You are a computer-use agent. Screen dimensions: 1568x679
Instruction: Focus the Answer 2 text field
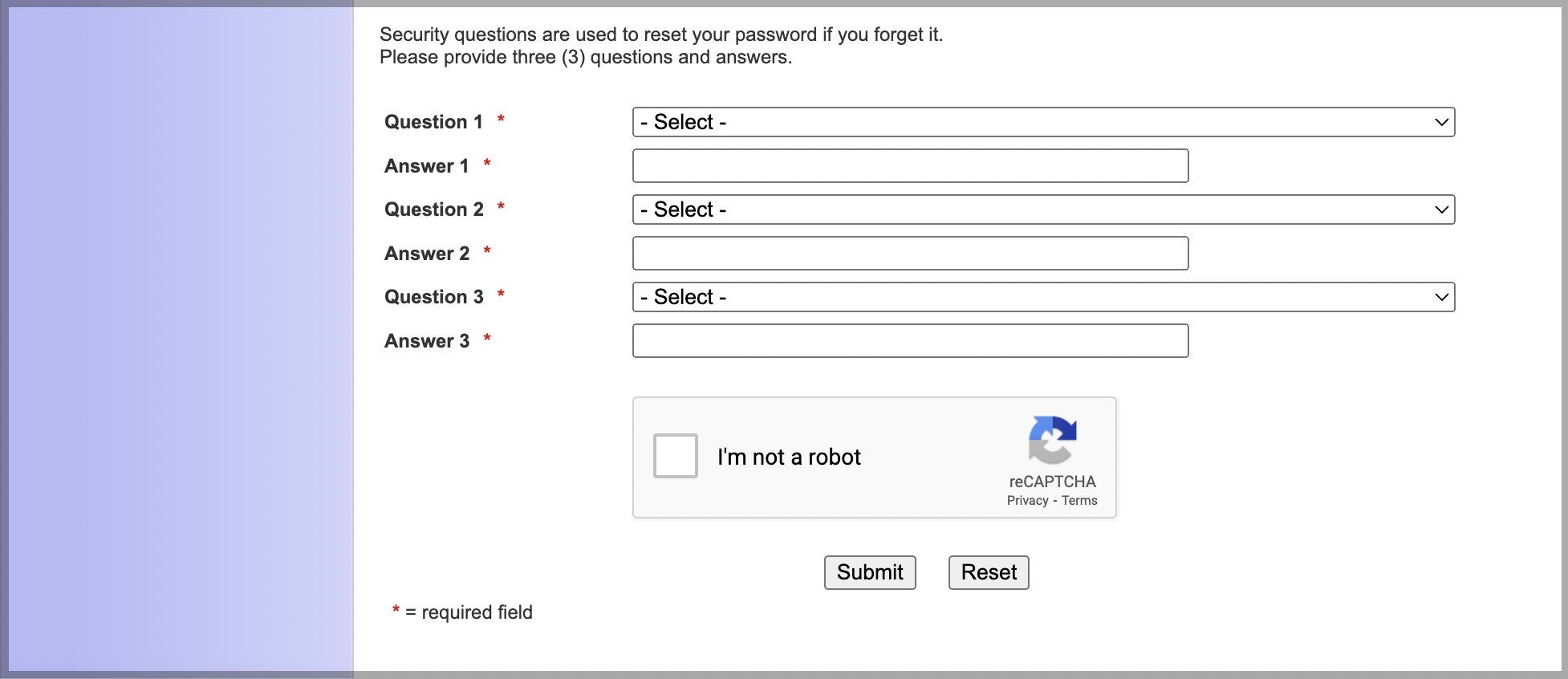(910, 254)
